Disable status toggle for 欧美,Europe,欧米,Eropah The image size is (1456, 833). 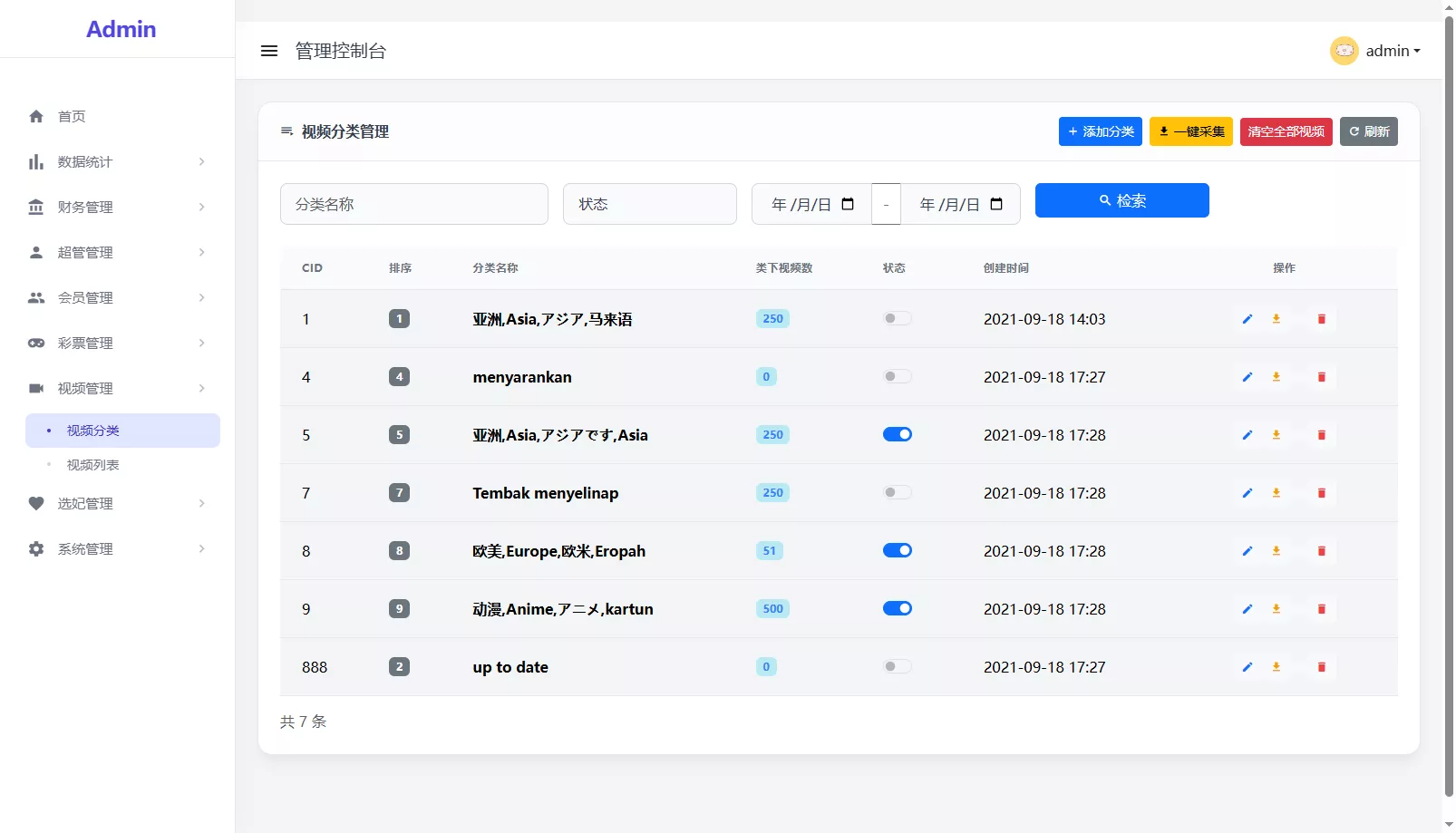[x=897, y=550]
